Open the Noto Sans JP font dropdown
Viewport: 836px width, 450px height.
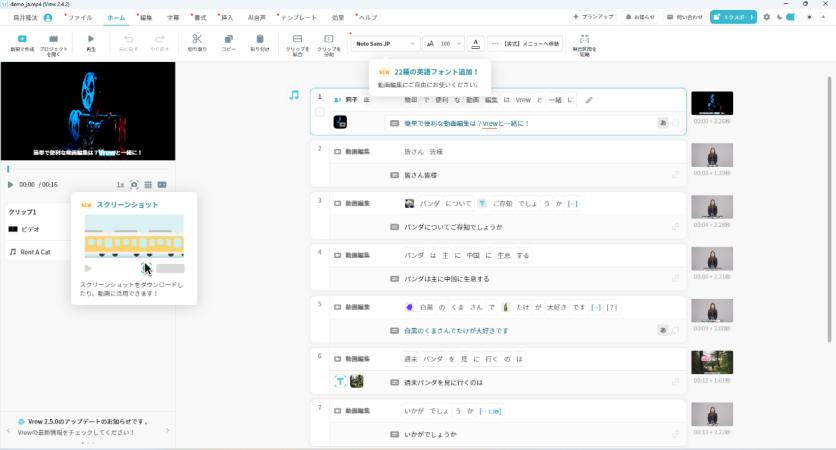click(x=385, y=44)
